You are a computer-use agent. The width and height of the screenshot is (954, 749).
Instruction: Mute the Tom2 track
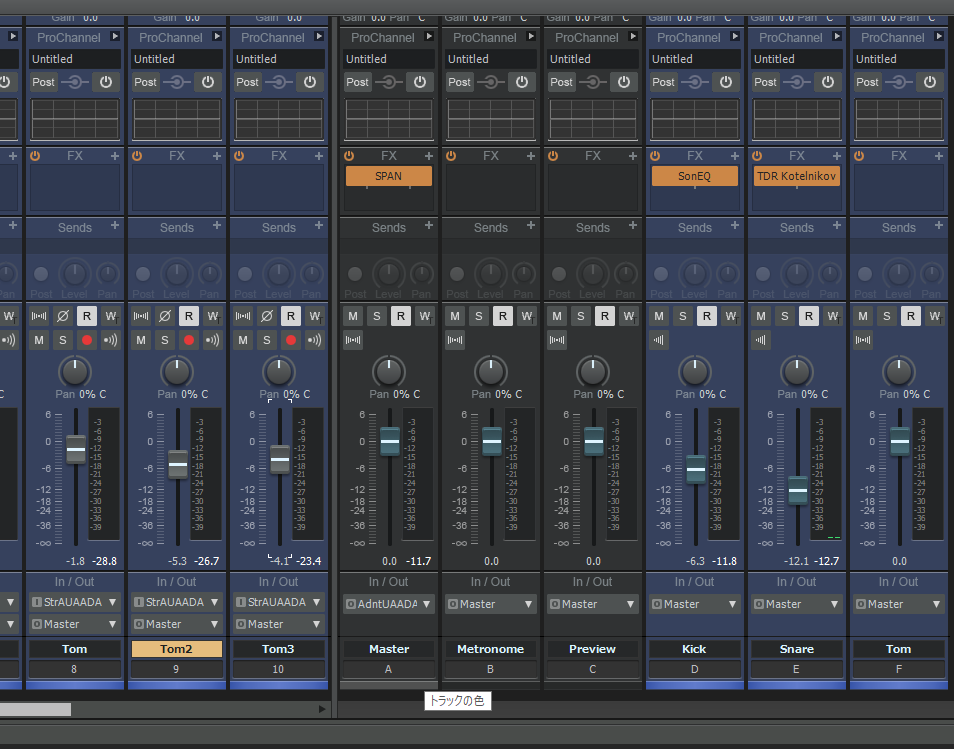(x=140, y=340)
